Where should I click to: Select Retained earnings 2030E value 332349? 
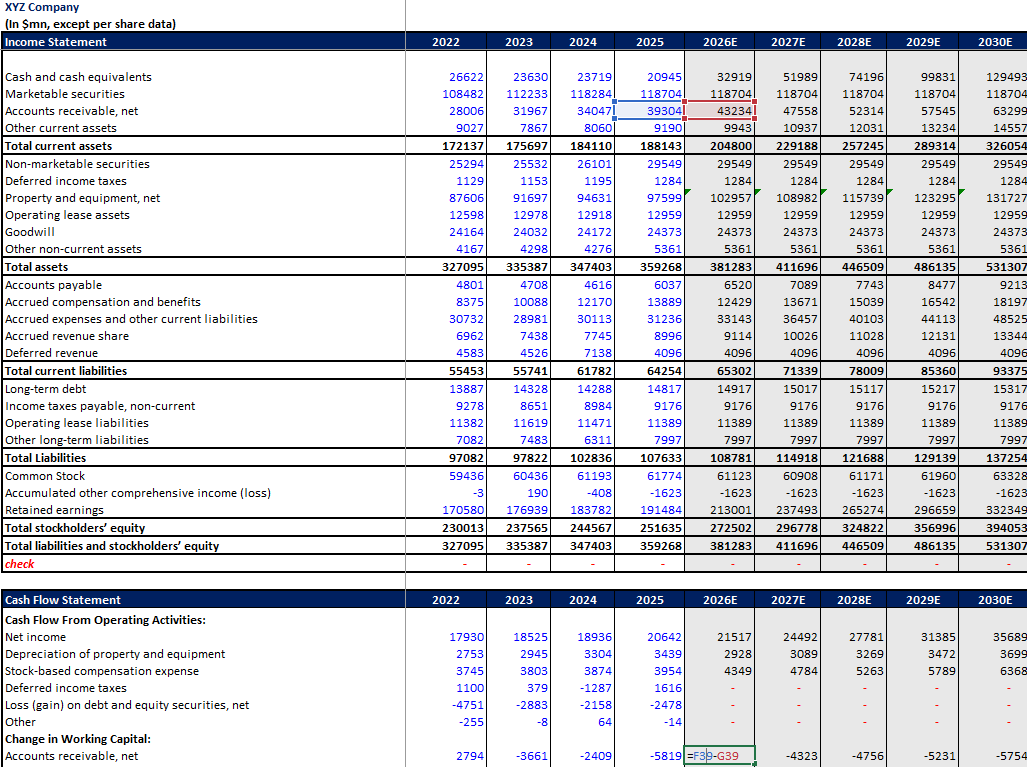point(994,509)
